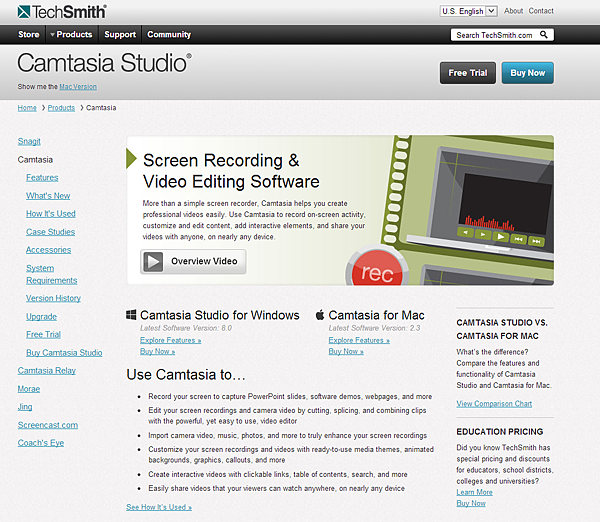Screen dimensions: 600x522
Task: Open How It's Used sidebar link
Action: pyautogui.click(x=51, y=214)
